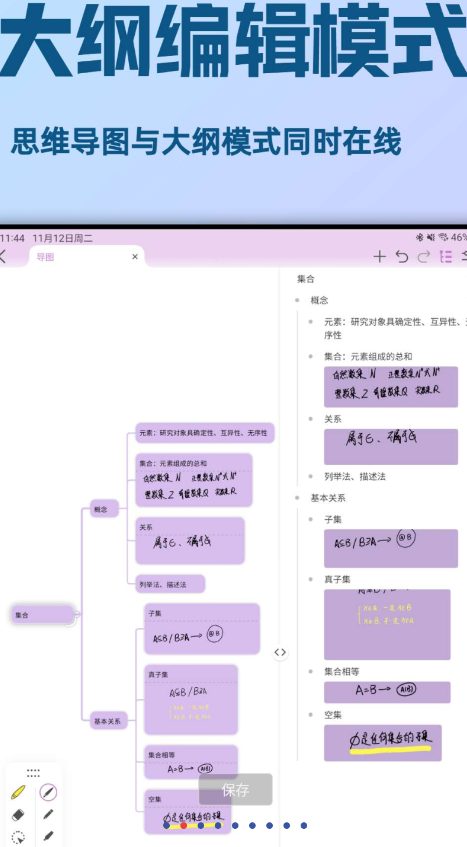Select the circled pen tool
467x847 pixels.
tap(48, 792)
